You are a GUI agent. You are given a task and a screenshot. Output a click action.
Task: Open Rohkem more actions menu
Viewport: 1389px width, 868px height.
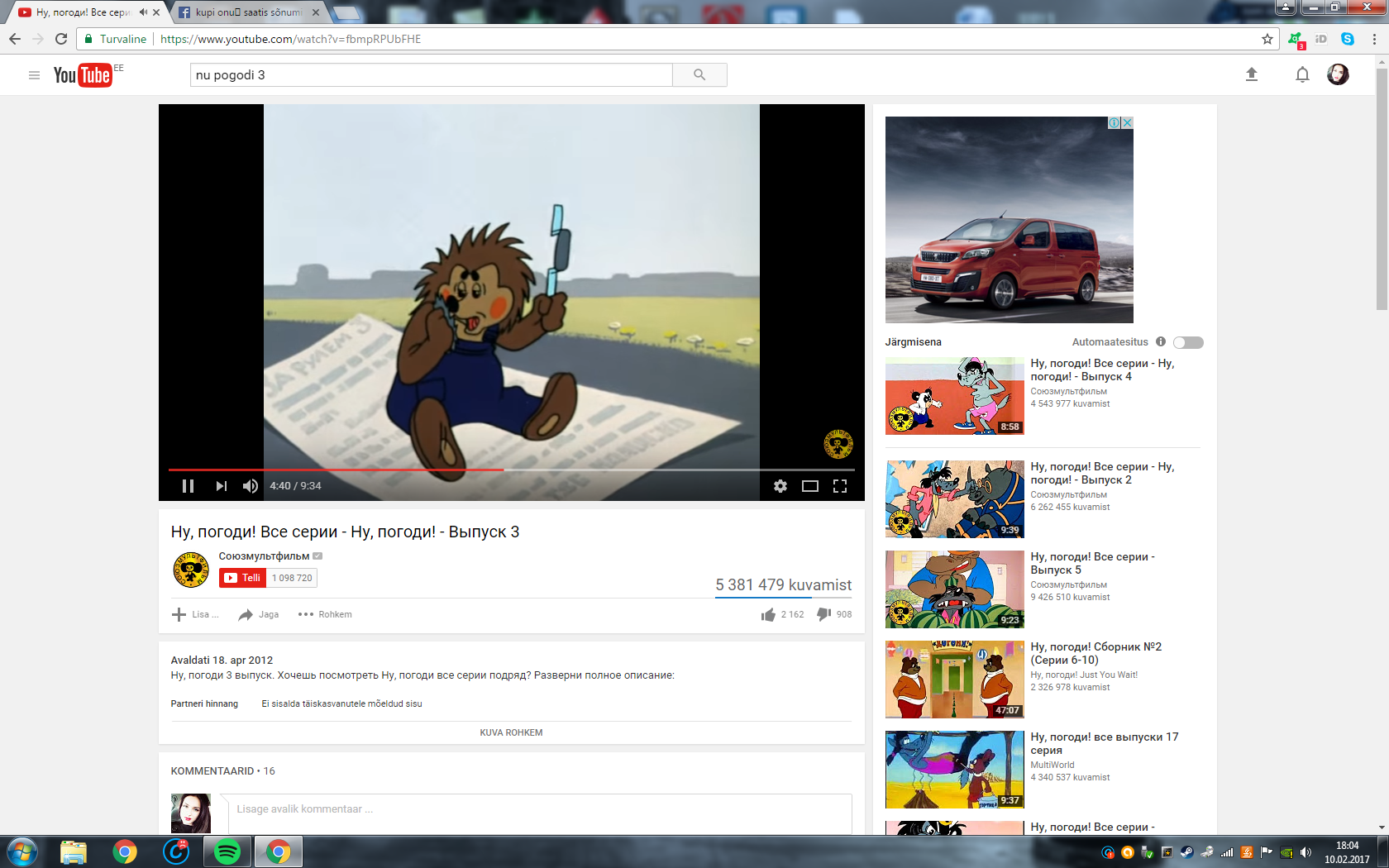pos(325,614)
